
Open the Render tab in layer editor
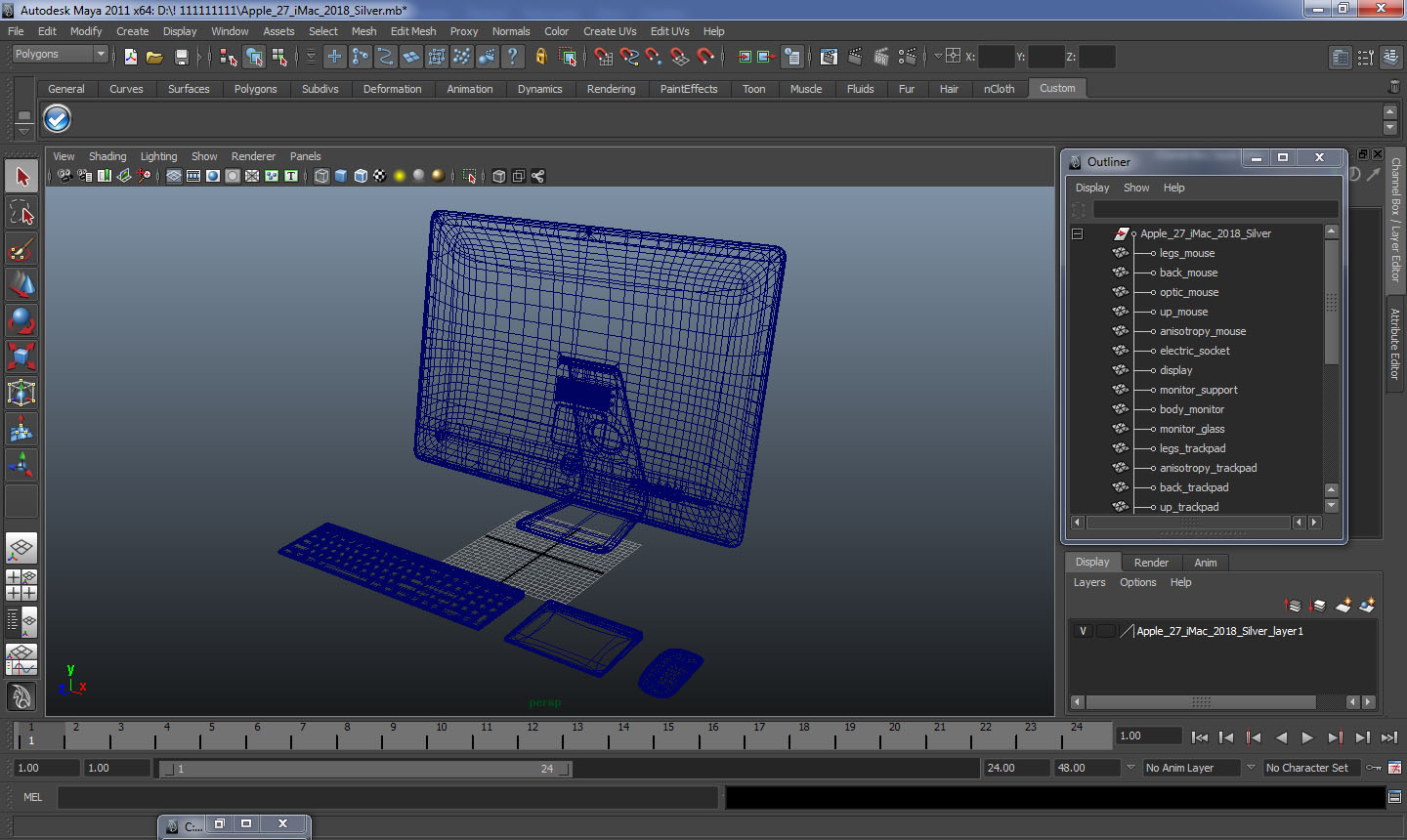pos(1151,563)
